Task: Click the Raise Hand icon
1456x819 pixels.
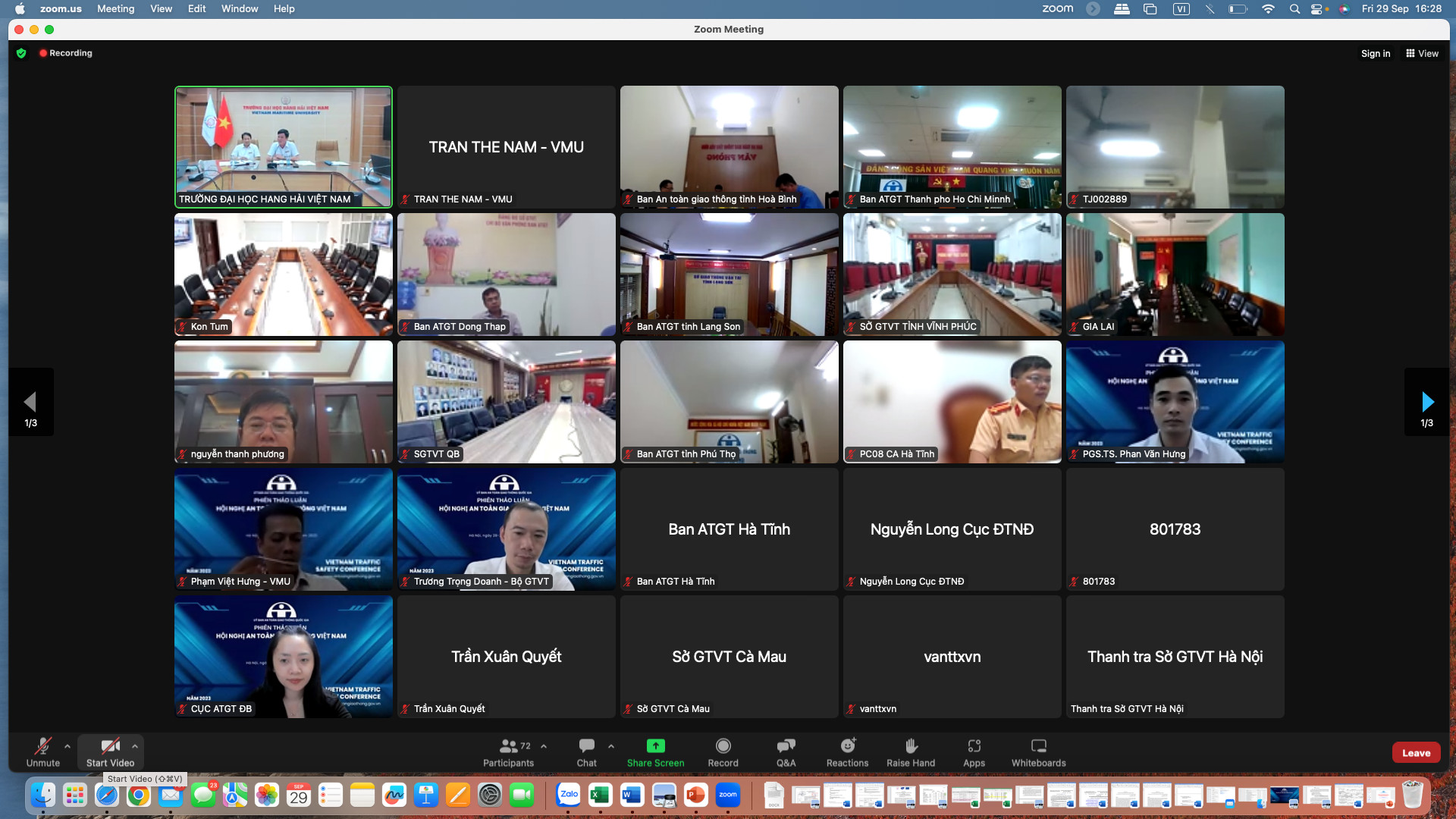Action: pos(911,746)
